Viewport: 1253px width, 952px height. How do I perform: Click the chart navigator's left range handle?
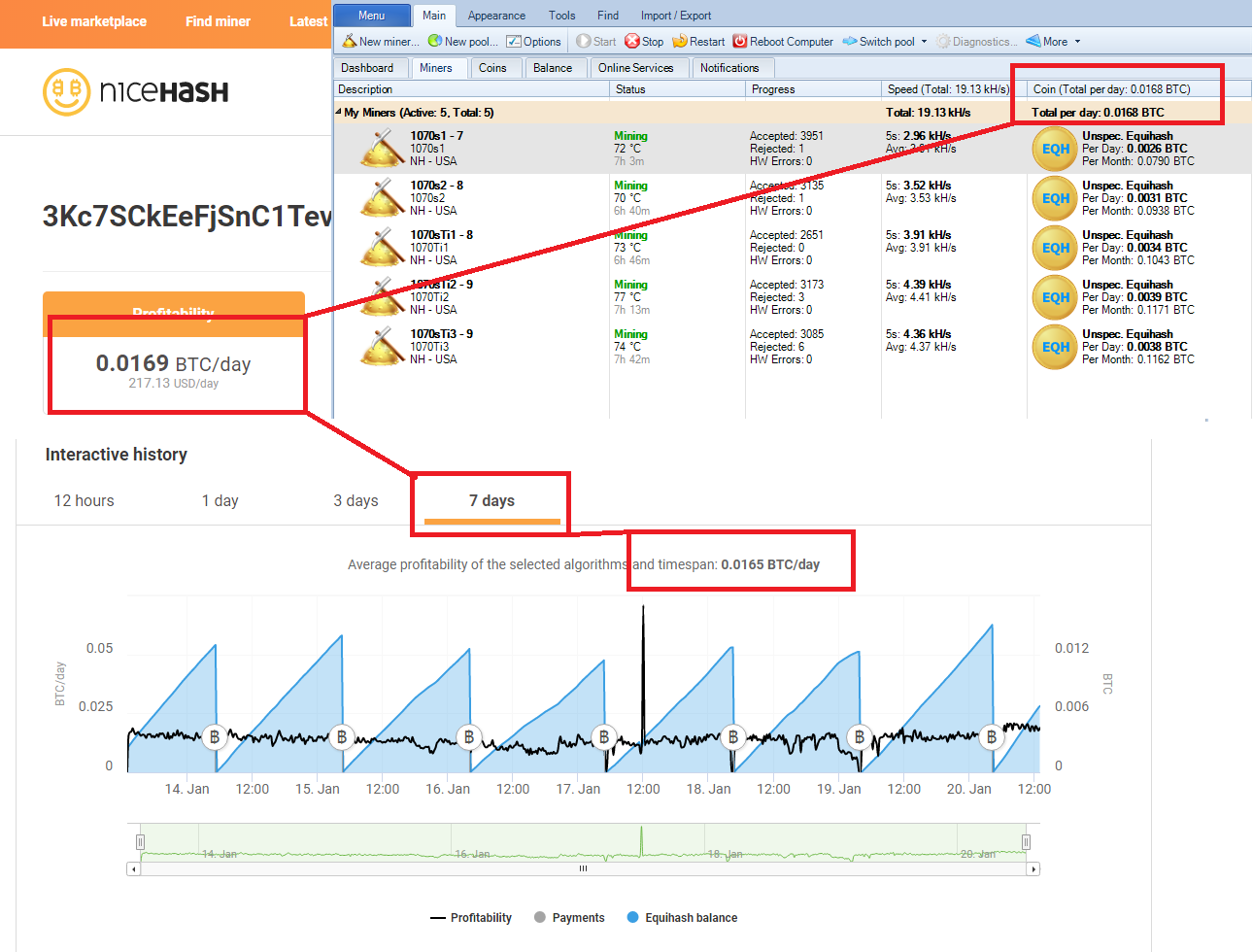click(140, 842)
